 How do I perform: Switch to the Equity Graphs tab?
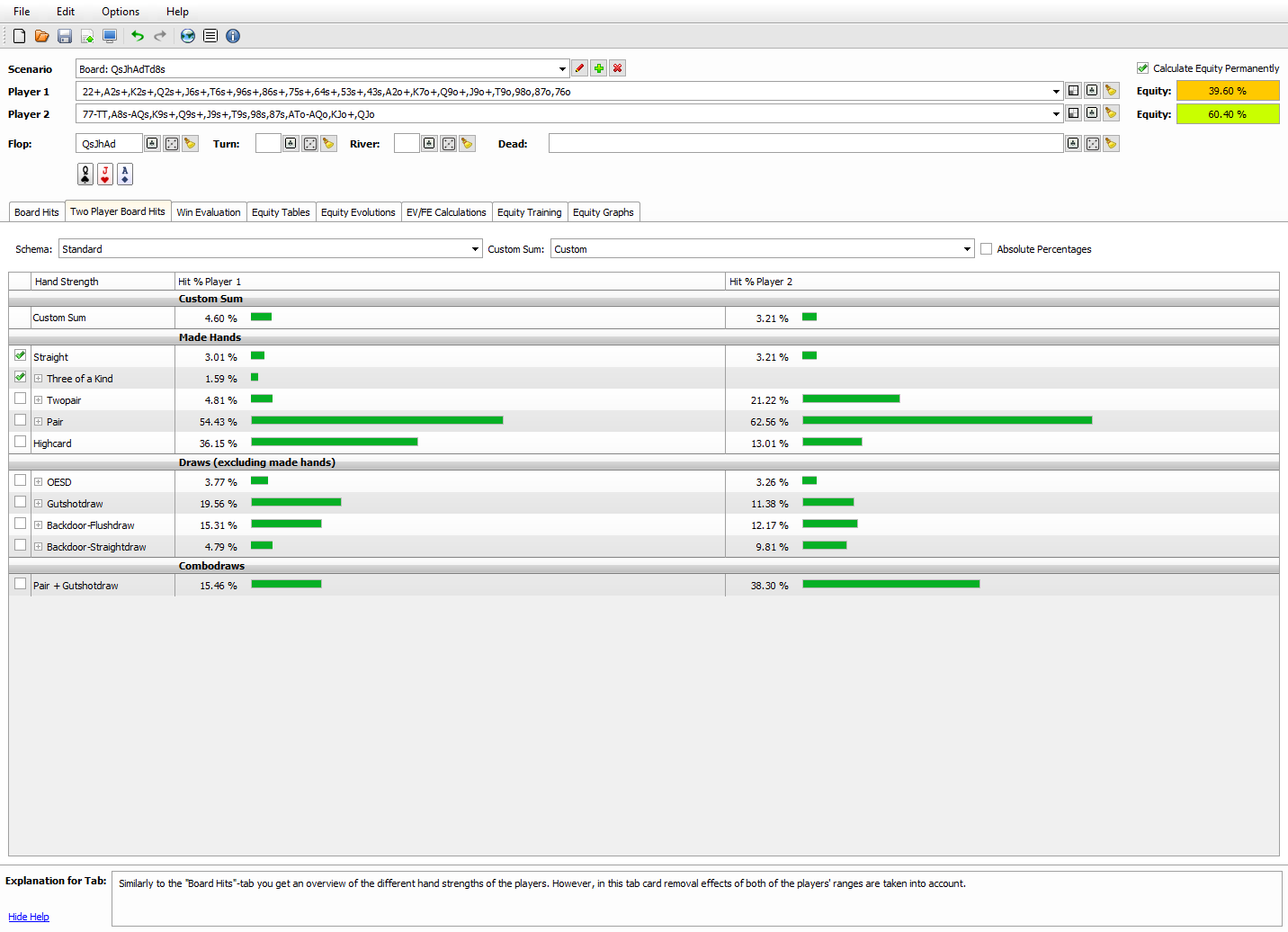[x=603, y=212]
